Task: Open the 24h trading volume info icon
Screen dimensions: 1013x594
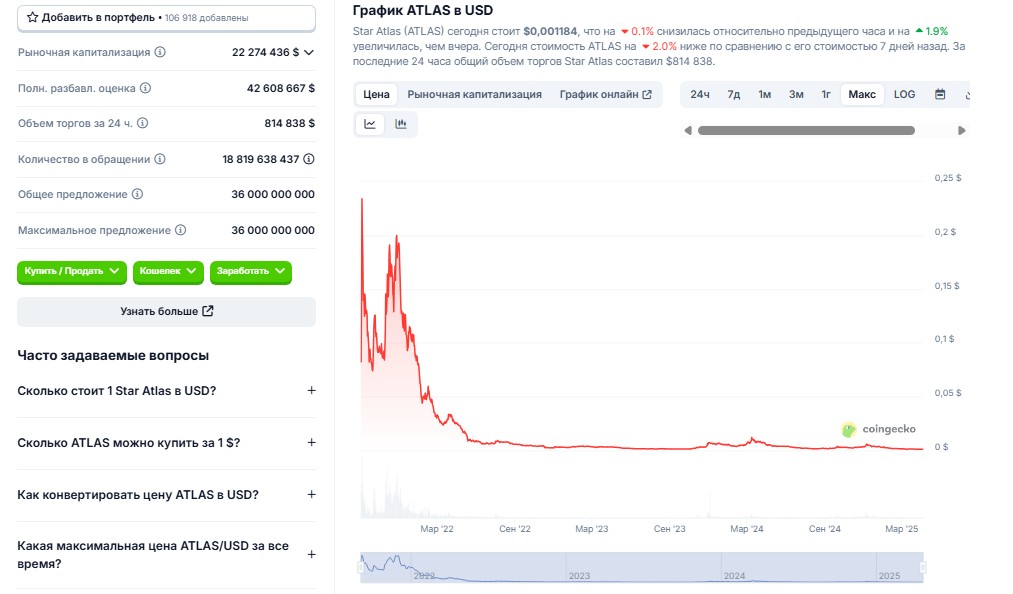Action: 142,123
